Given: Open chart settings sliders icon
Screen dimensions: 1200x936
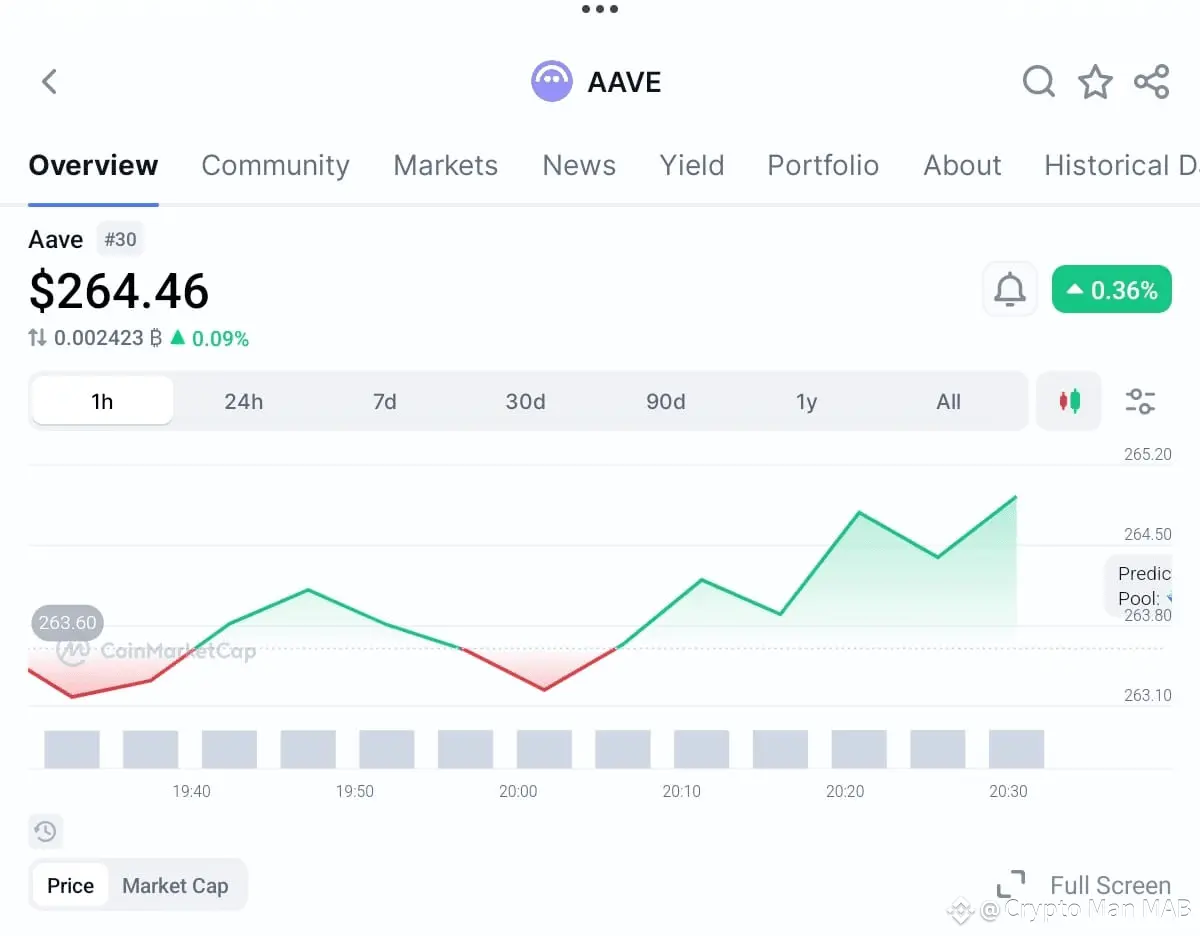Looking at the screenshot, I should pos(1140,401).
